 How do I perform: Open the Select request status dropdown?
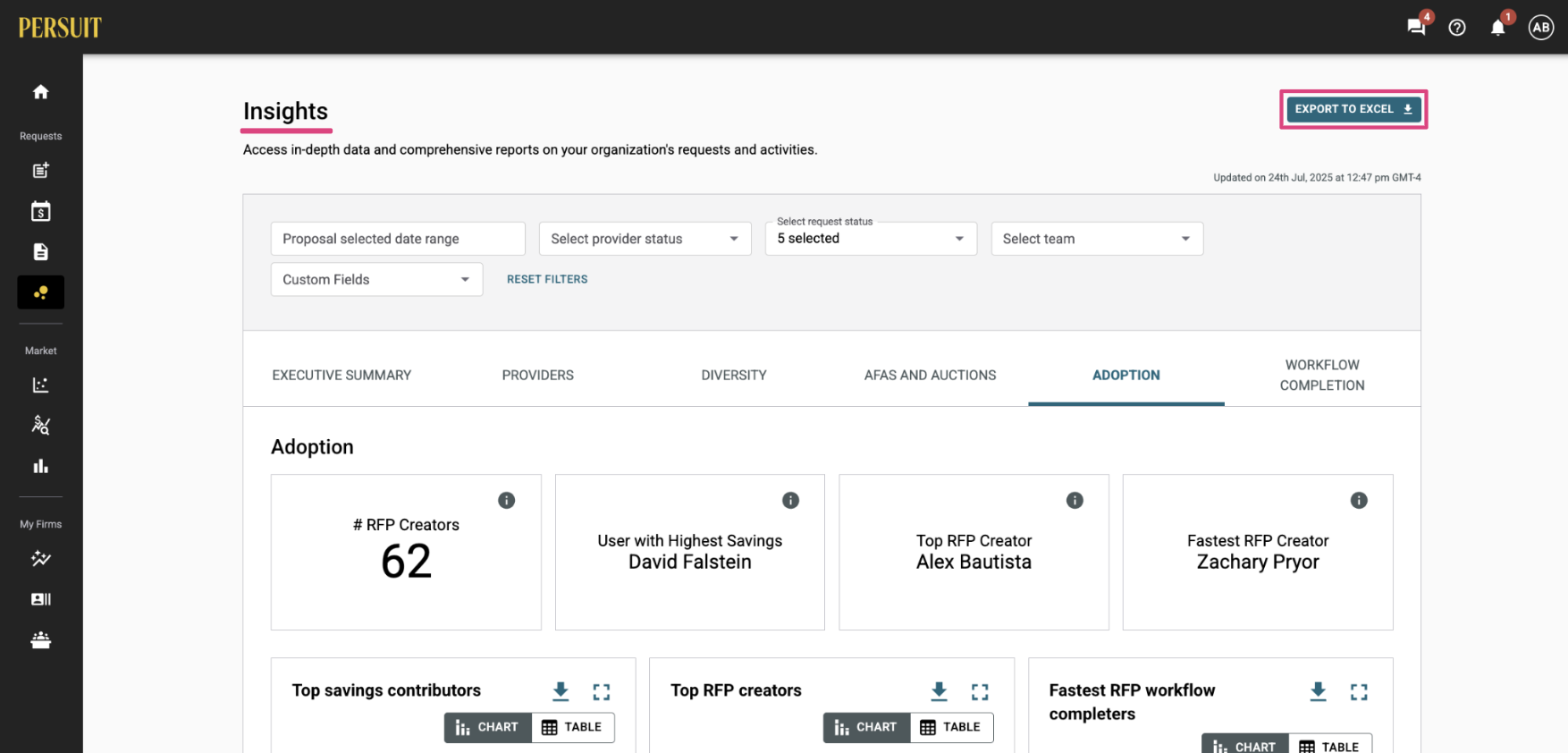[x=871, y=239]
